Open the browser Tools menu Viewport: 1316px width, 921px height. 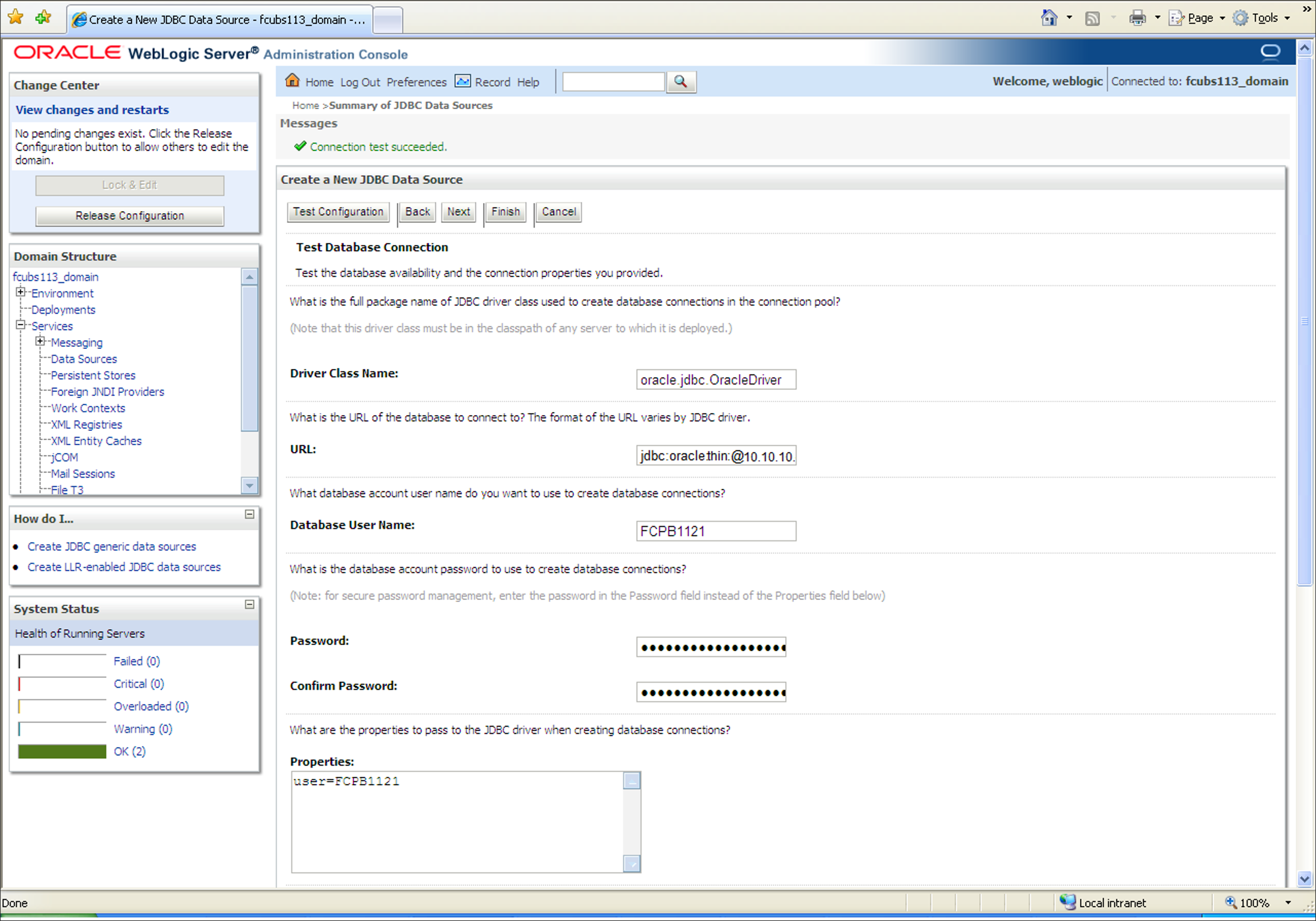[1264, 18]
